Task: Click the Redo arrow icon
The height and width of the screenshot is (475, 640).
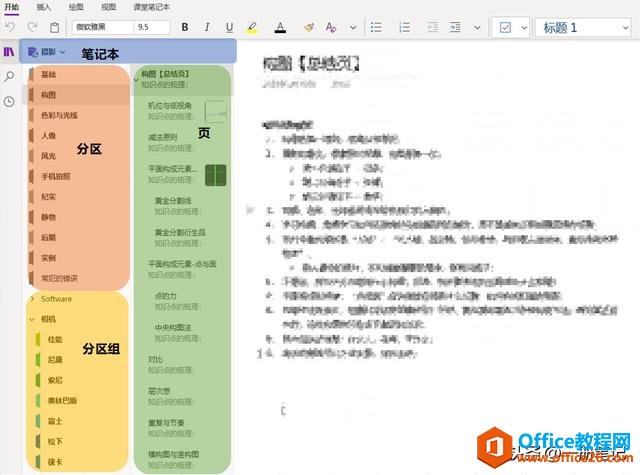Action: [x=32, y=27]
